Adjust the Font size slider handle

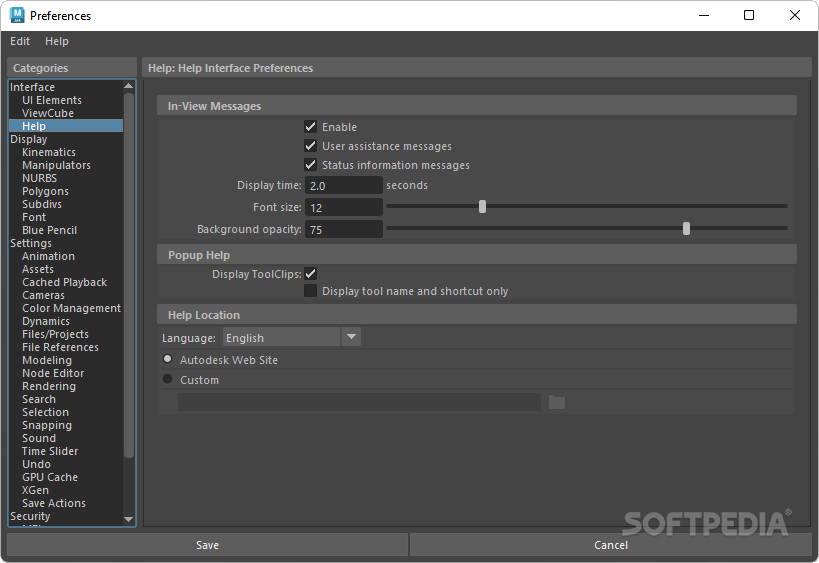(x=482, y=207)
